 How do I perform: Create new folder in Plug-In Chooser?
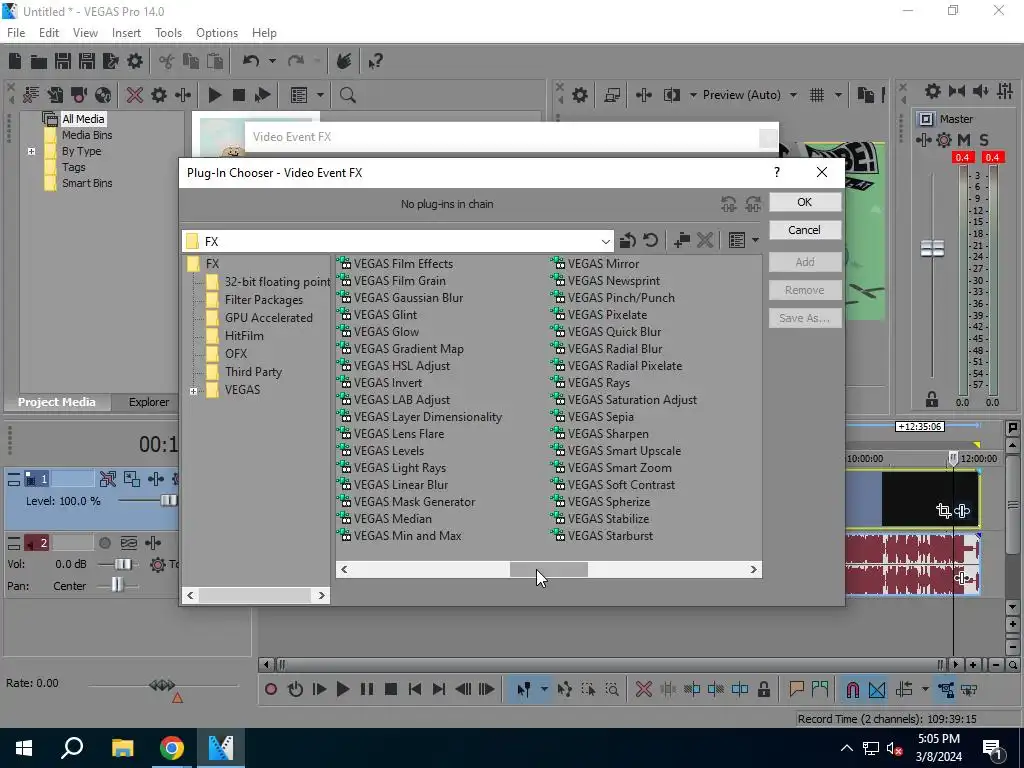(x=682, y=240)
